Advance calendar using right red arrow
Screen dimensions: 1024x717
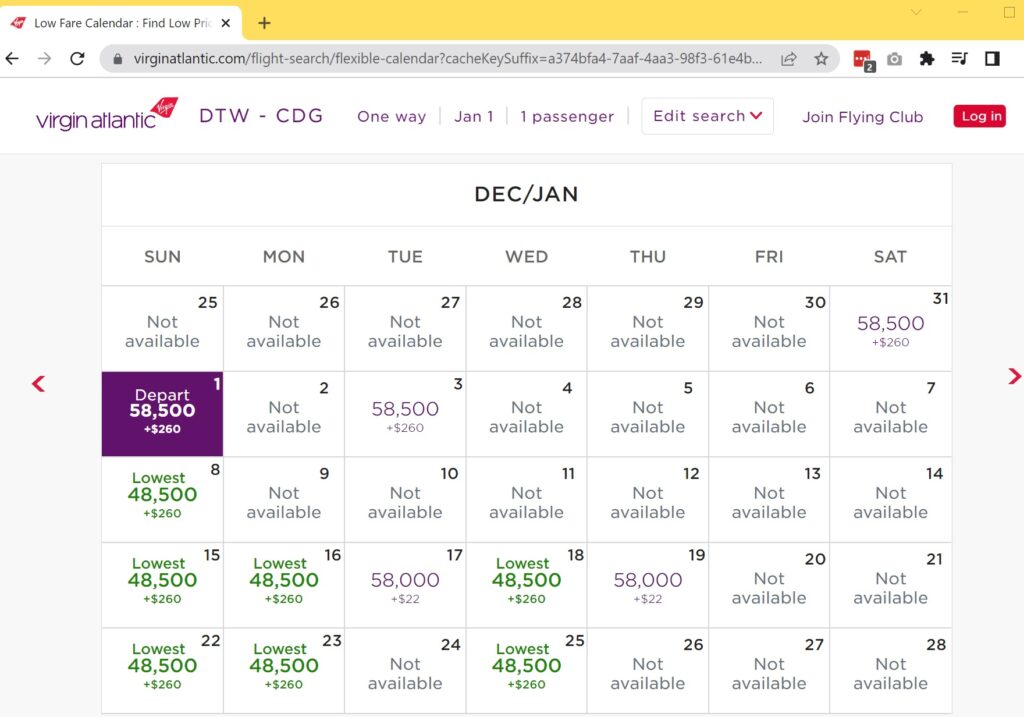click(1014, 377)
